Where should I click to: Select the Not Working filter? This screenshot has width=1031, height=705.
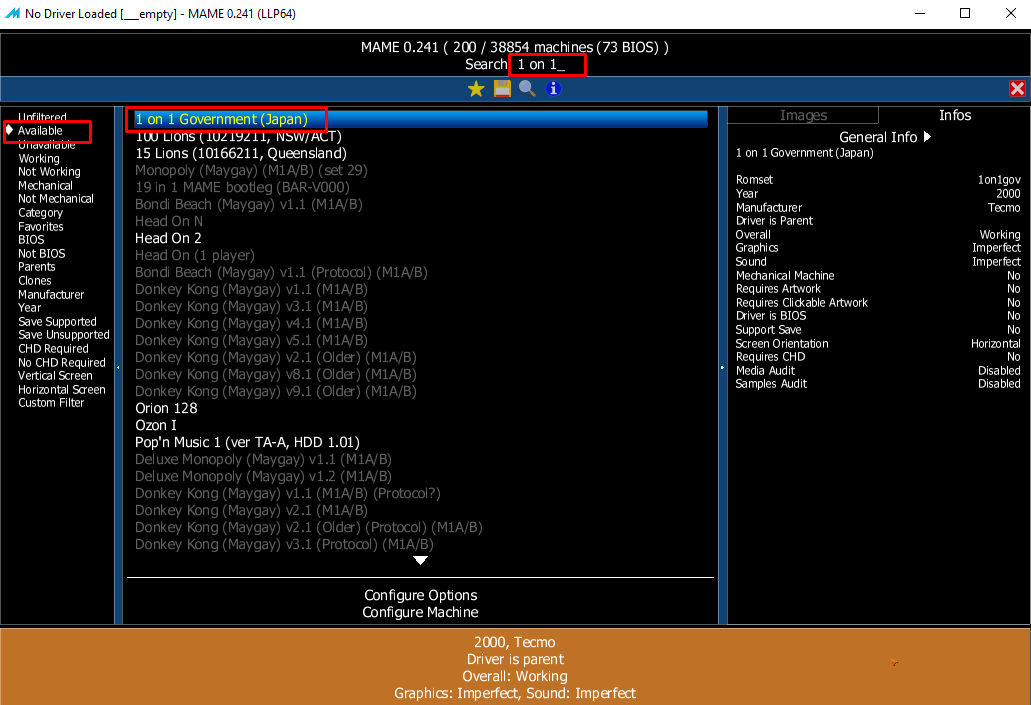[x=49, y=172]
